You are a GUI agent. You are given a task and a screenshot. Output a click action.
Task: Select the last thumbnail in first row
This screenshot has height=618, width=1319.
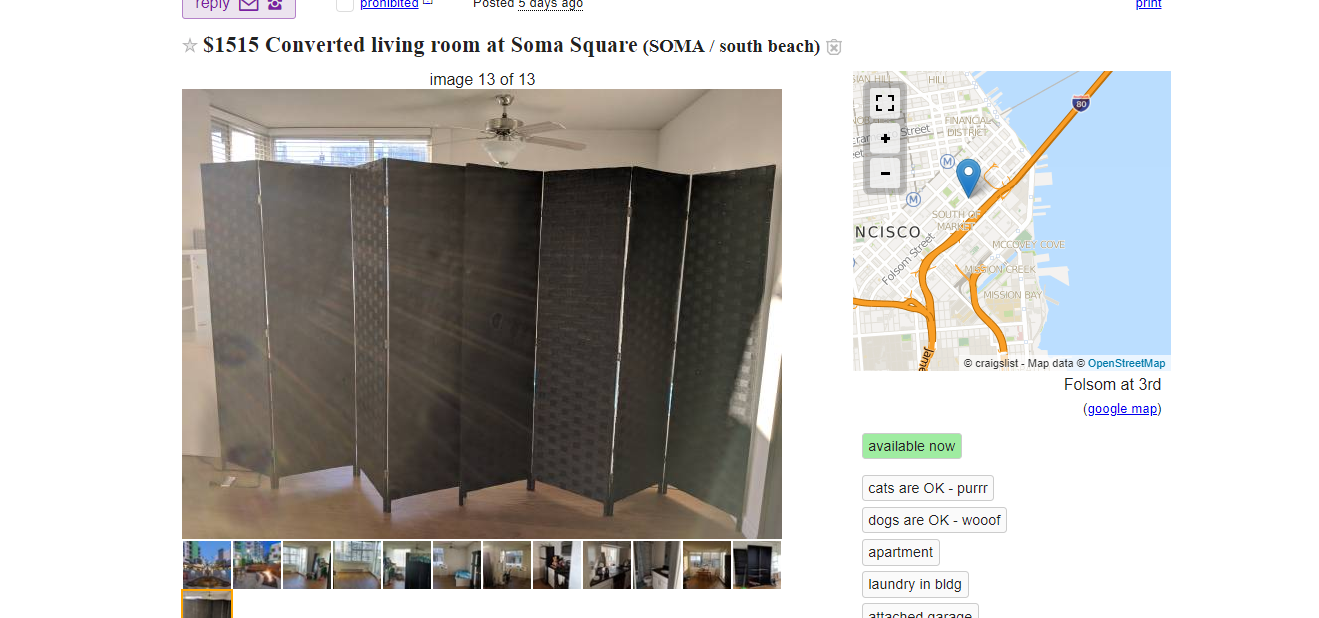[x=757, y=565]
